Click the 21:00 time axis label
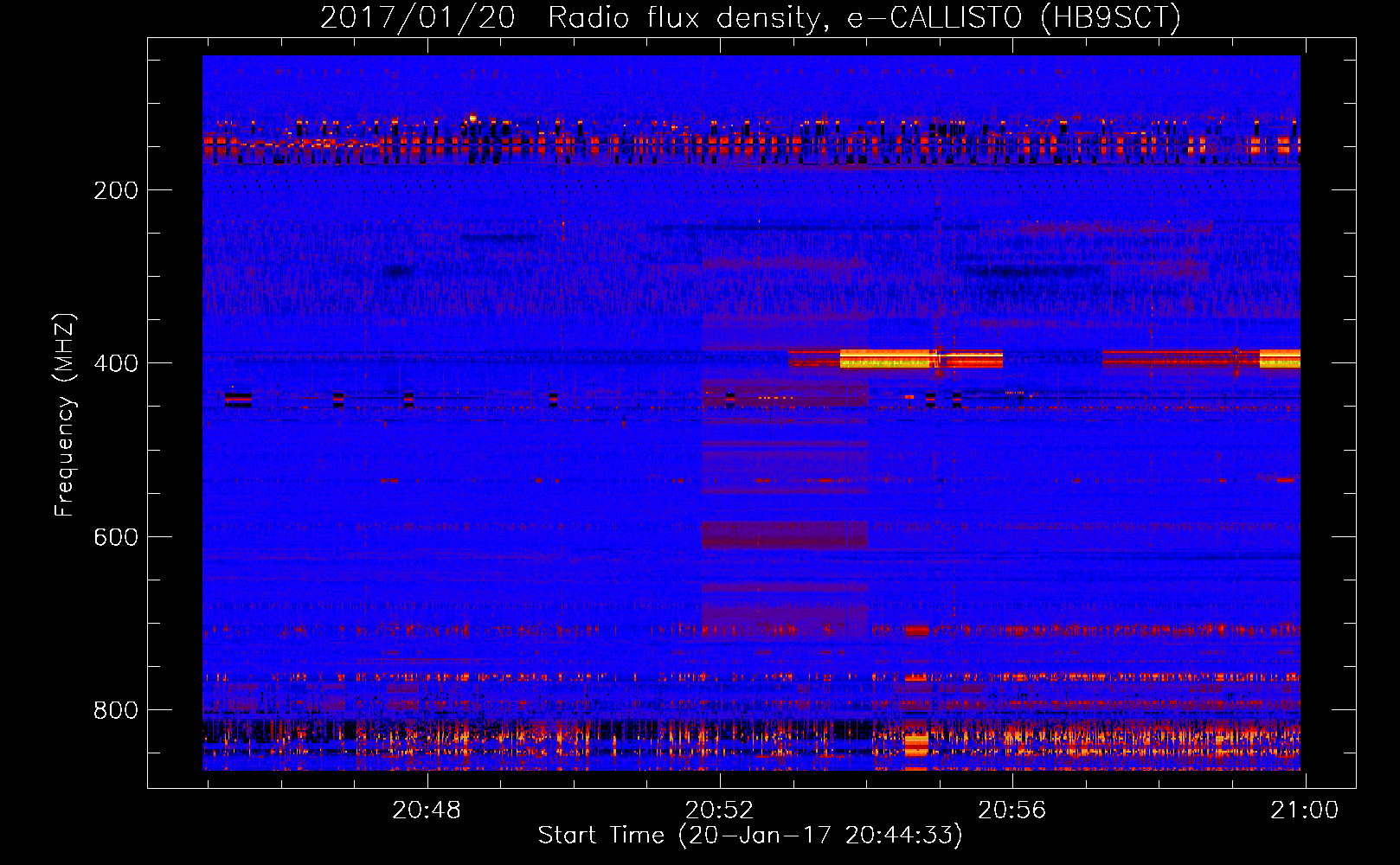The width and height of the screenshot is (1400, 865). tap(1304, 811)
